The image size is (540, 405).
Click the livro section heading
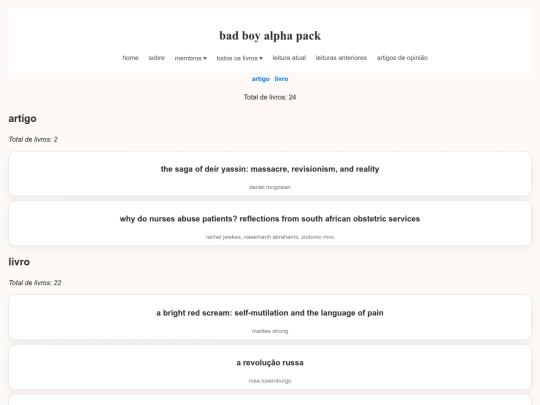pos(19,262)
